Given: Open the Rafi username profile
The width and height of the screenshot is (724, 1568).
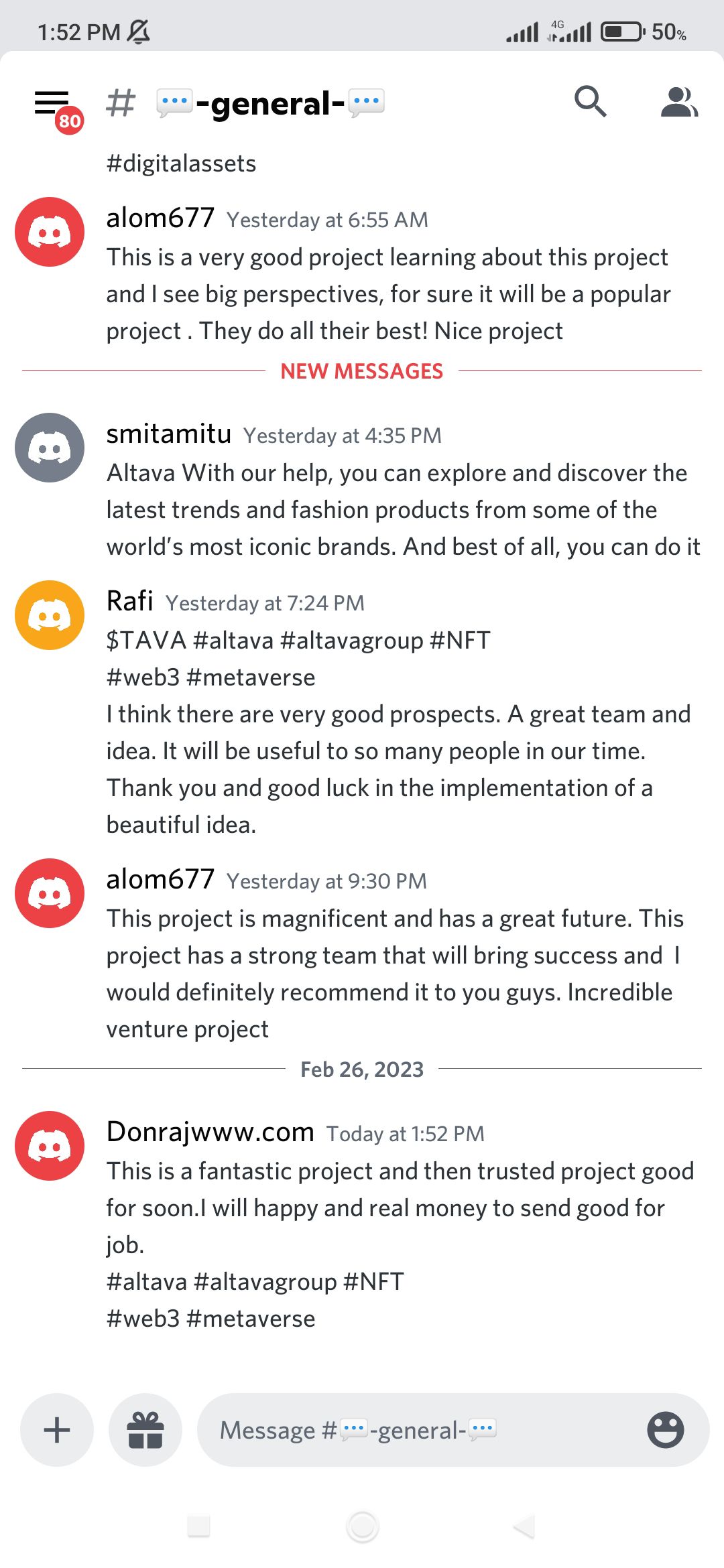Looking at the screenshot, I should (x=130, y=601).
